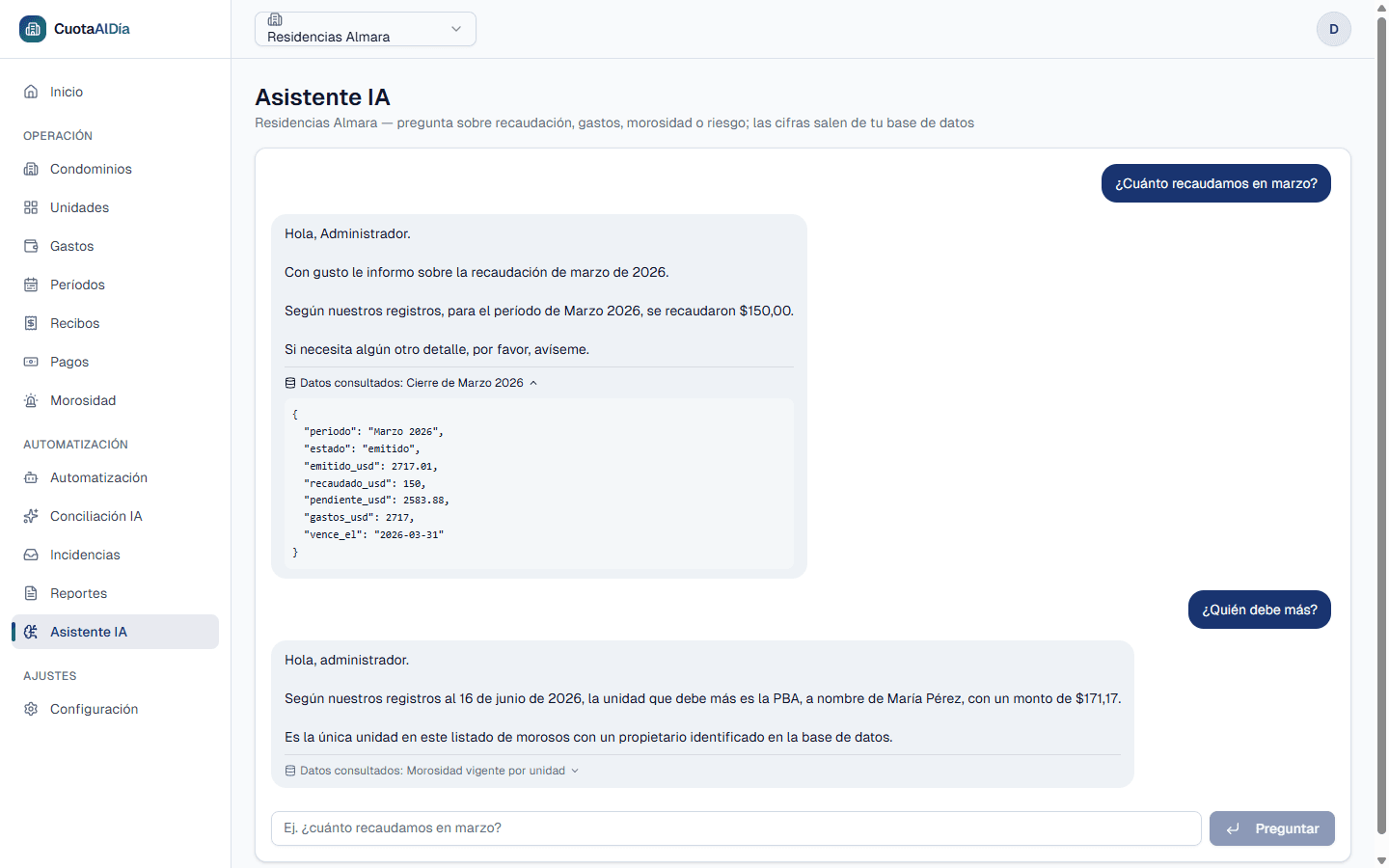Image resolution: width=1389 pixels, height=868 pixels.
Task: Open the Condominios section
Action: pyautogui.click(x=115, y=169)
